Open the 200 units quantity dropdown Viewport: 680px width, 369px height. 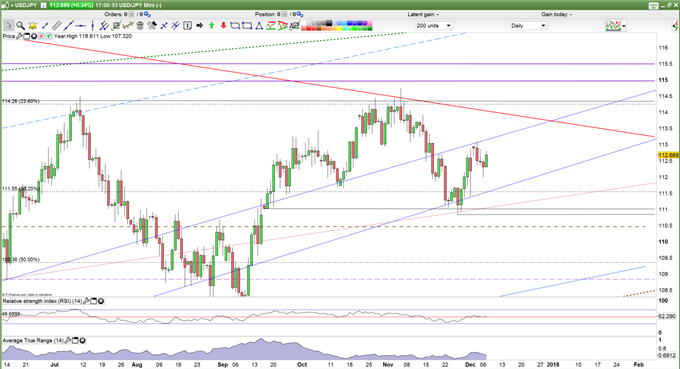pyautogui.click(x=448, y=26)
